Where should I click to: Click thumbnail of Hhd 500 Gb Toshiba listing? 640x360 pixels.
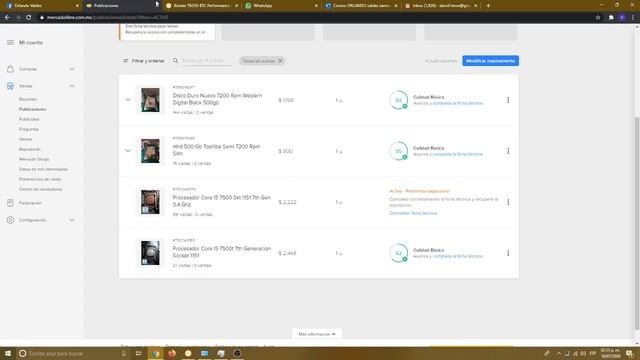pos(150,151)
